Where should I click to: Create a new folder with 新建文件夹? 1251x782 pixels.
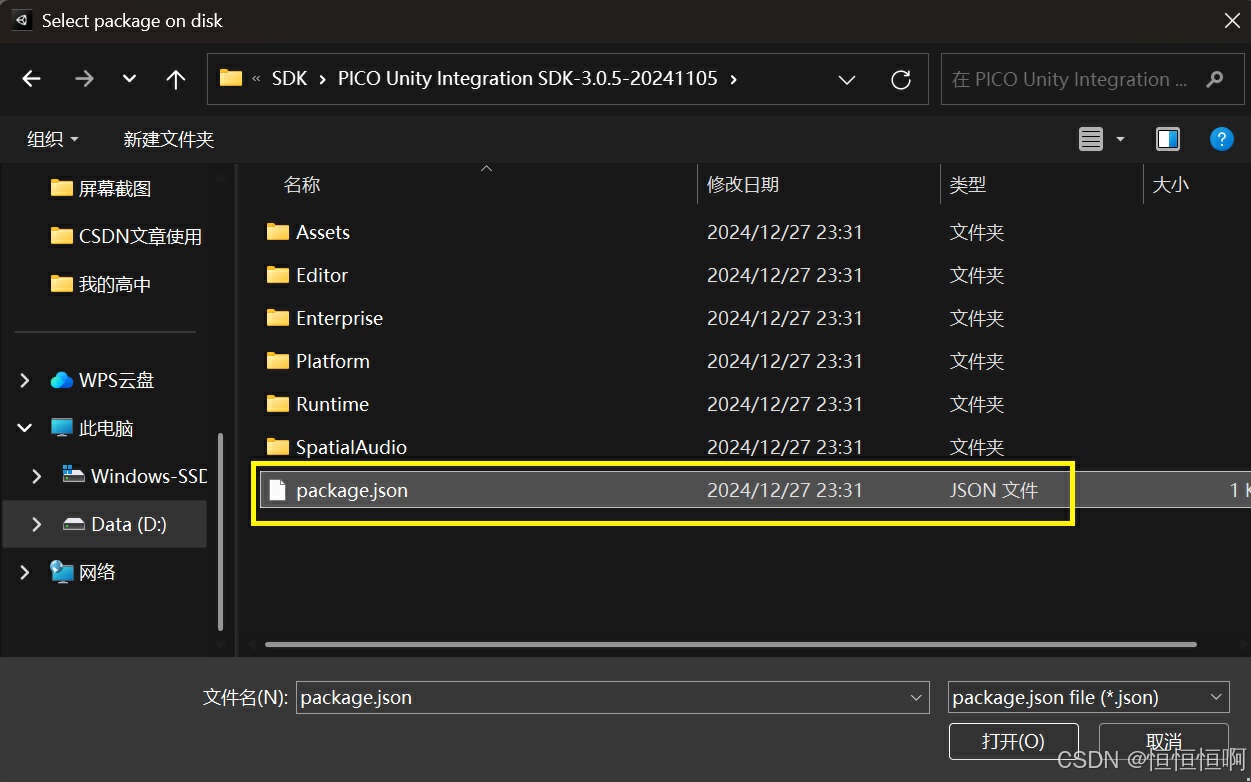168,139
